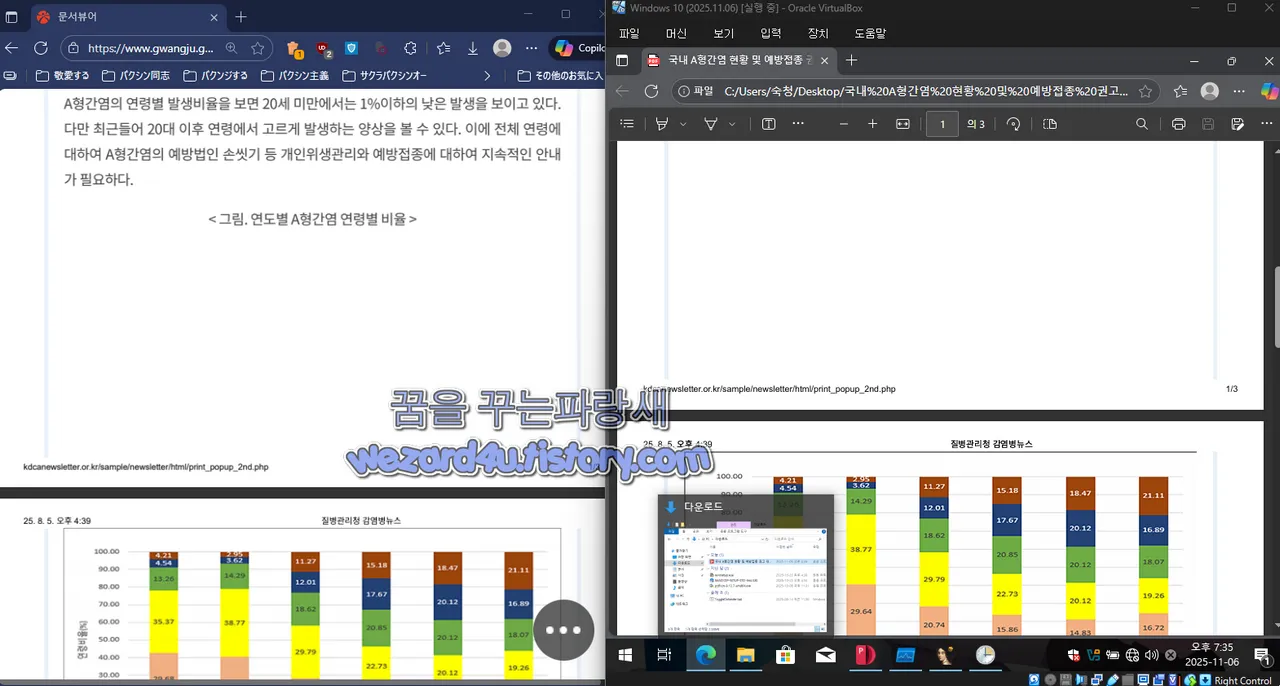Open VirtualBox 머신 menu
This screenshot has height=686, width=1280.
[676, 33]
